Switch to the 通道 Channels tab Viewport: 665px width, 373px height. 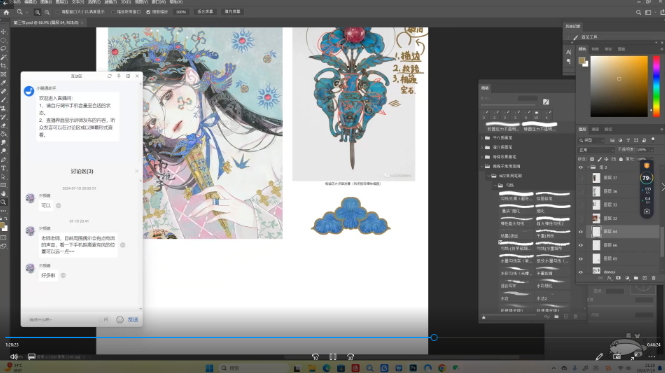coord(595,129)
